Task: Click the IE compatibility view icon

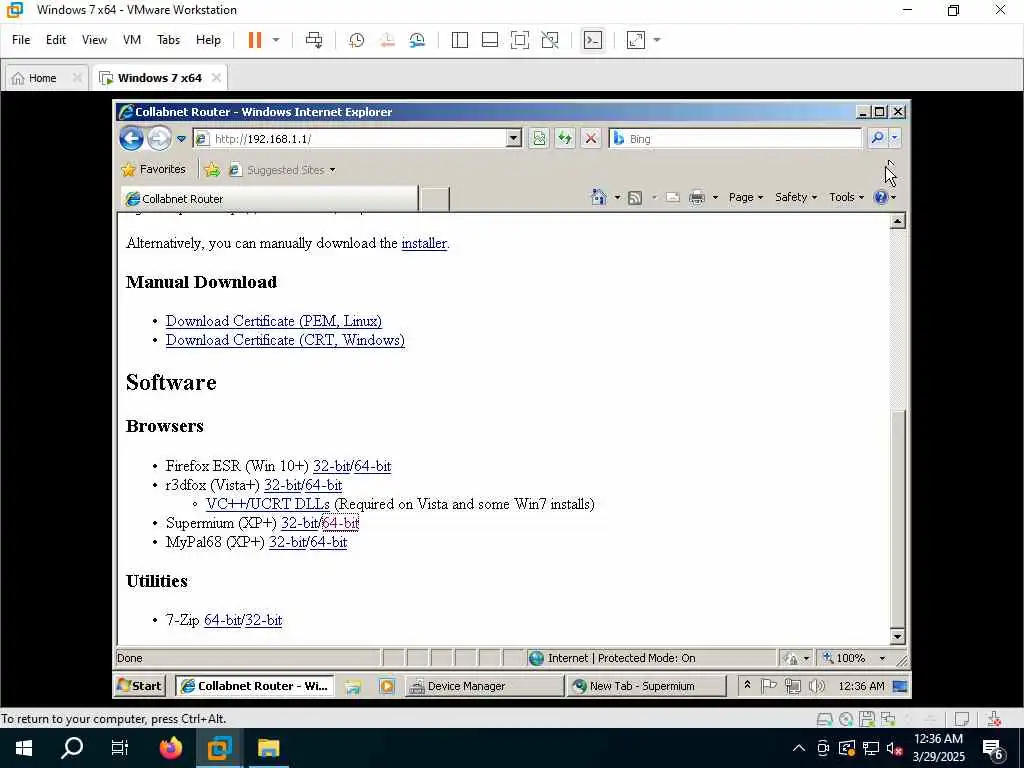Action: coord(539,138)
